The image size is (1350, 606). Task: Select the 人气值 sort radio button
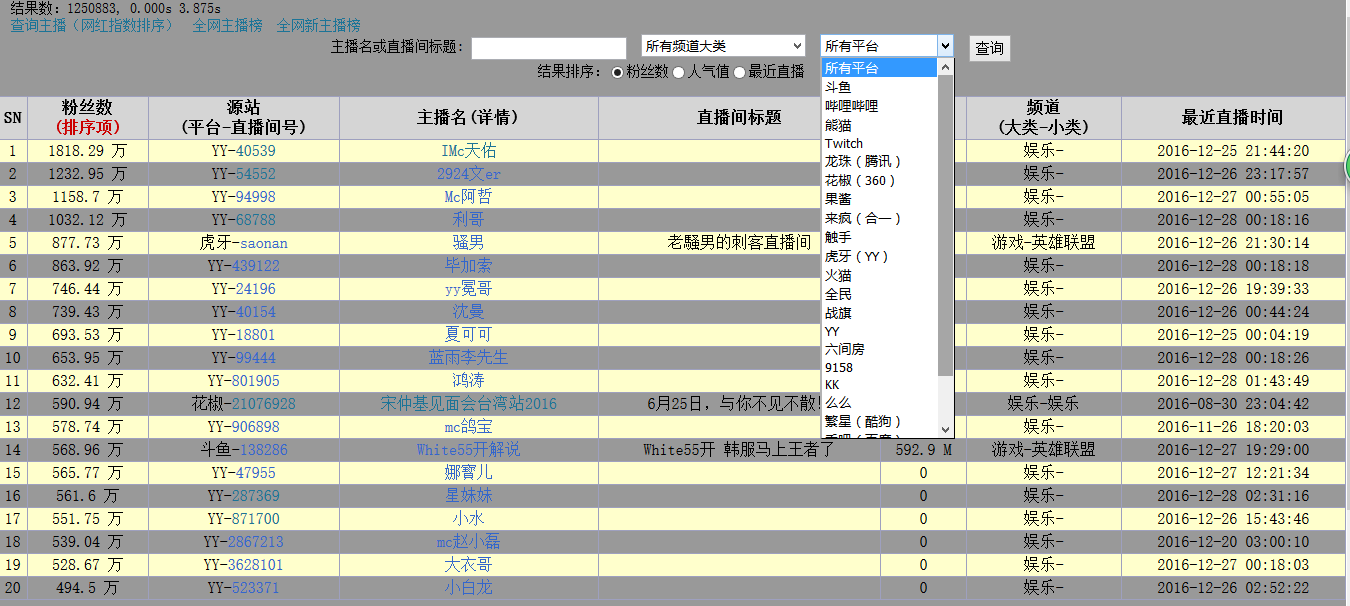point(679,72)
